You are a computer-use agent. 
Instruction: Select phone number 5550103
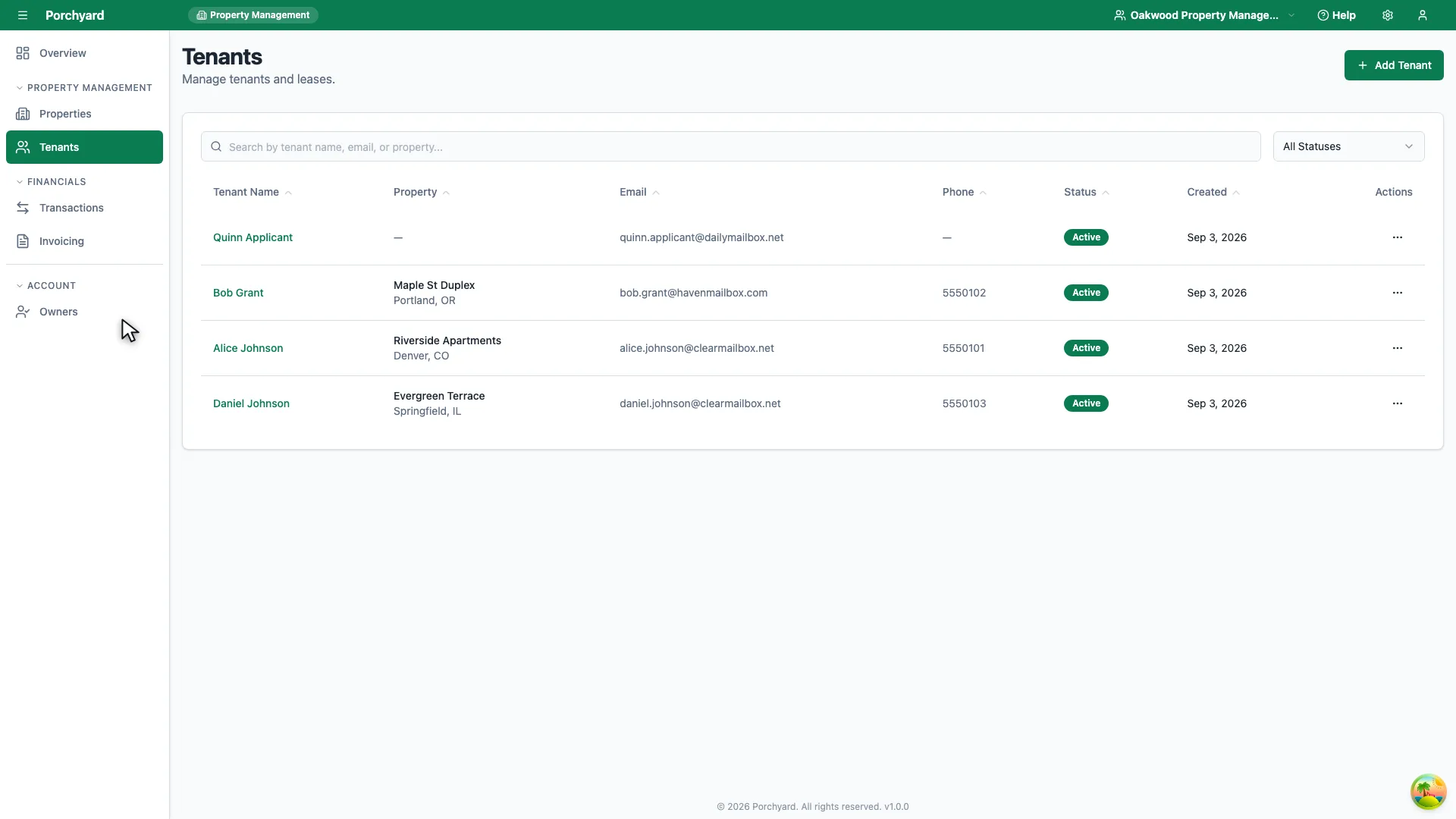click(964, 403)
